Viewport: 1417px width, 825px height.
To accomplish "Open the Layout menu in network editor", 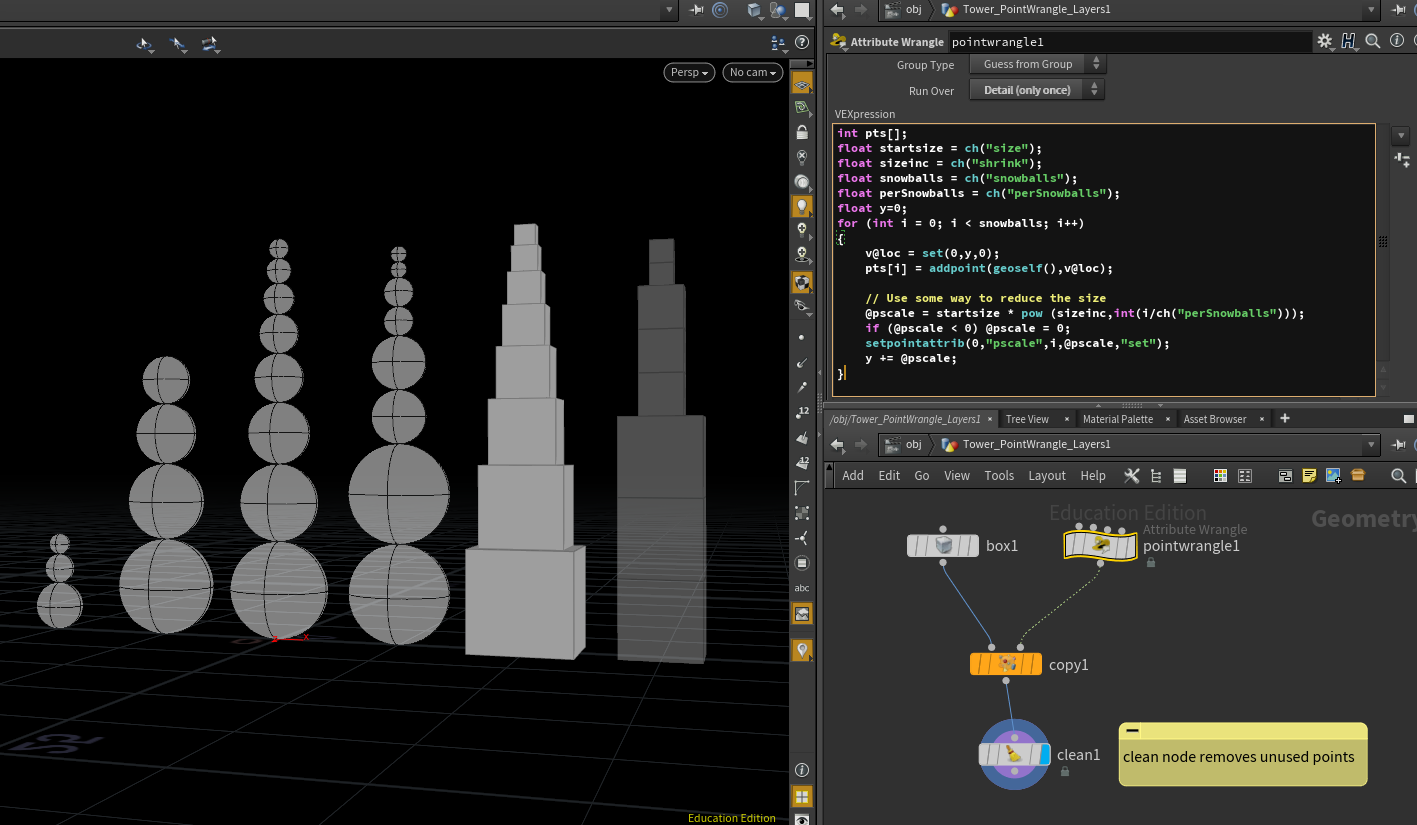I will [x=1046, y=476].
